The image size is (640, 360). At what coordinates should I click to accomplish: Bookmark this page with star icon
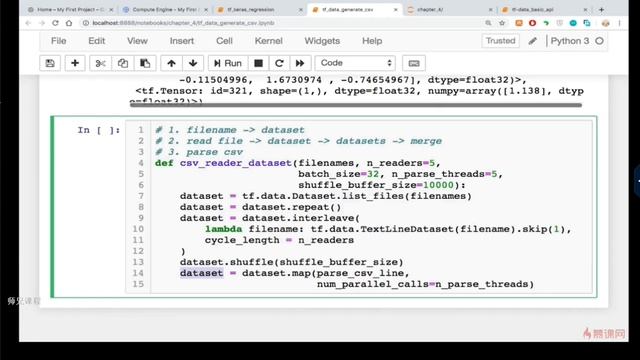[502, 23]
